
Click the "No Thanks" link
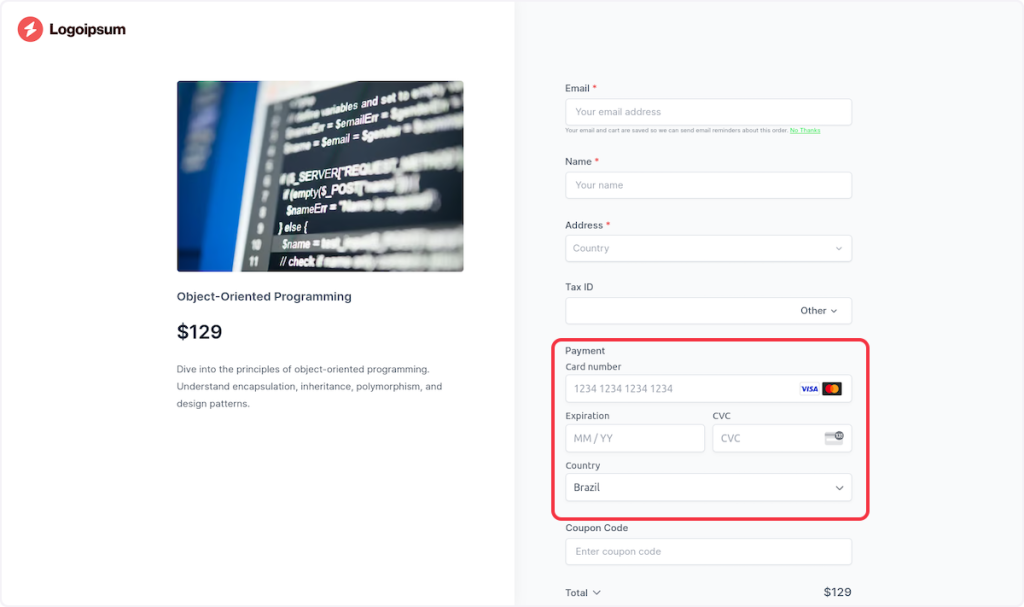805,130
